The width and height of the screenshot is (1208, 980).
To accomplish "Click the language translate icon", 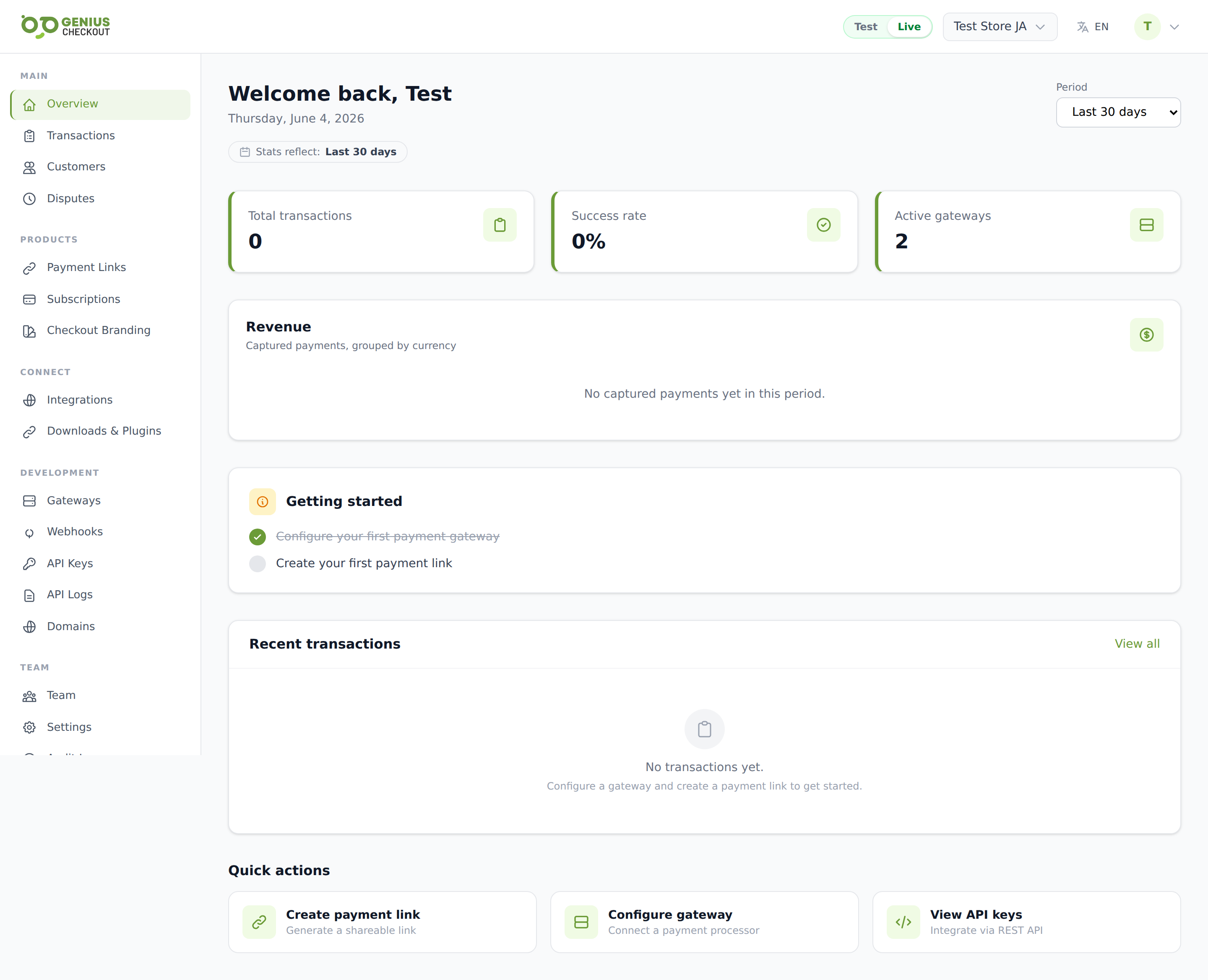I will pos(1082,26).
